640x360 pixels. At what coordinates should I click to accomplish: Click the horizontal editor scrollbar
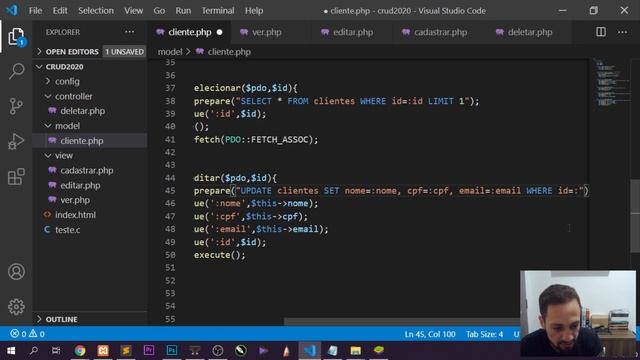point(402,322)
